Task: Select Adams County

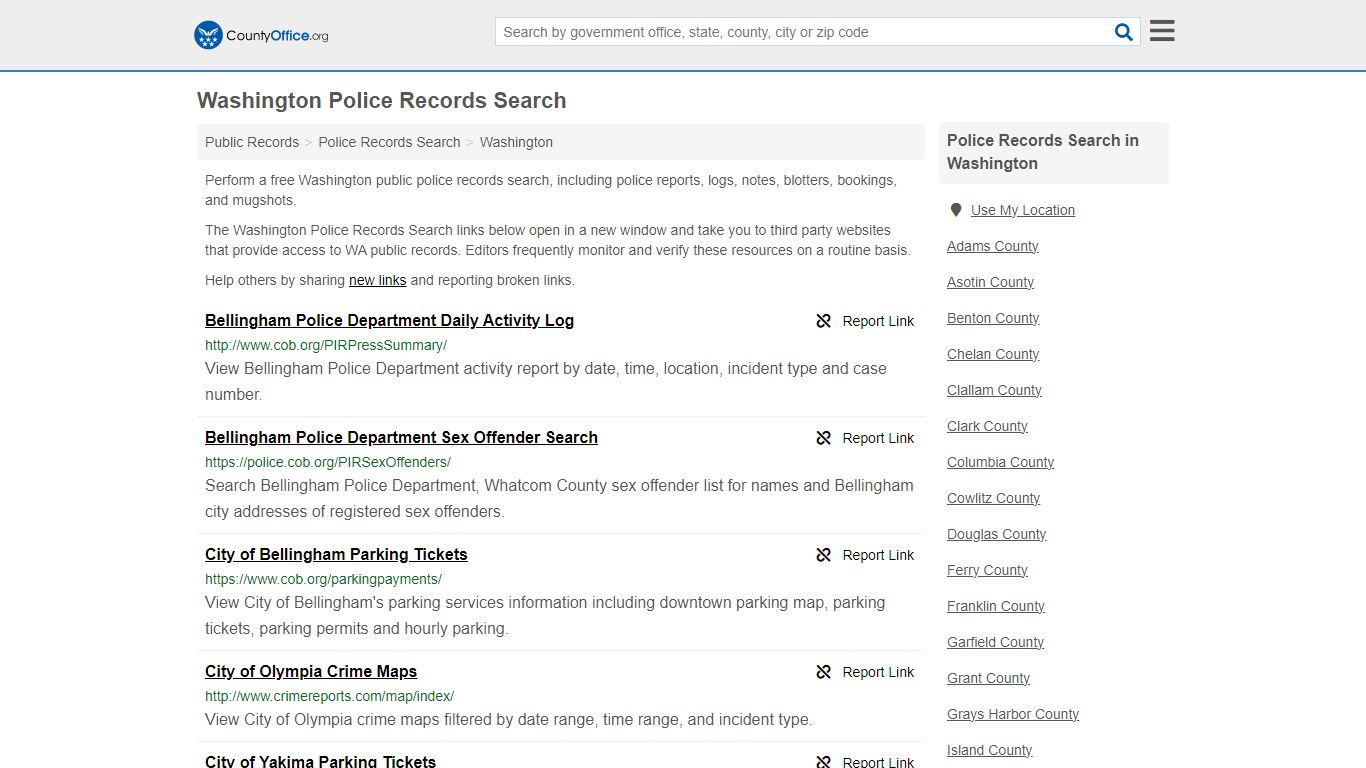Action: 992,246
